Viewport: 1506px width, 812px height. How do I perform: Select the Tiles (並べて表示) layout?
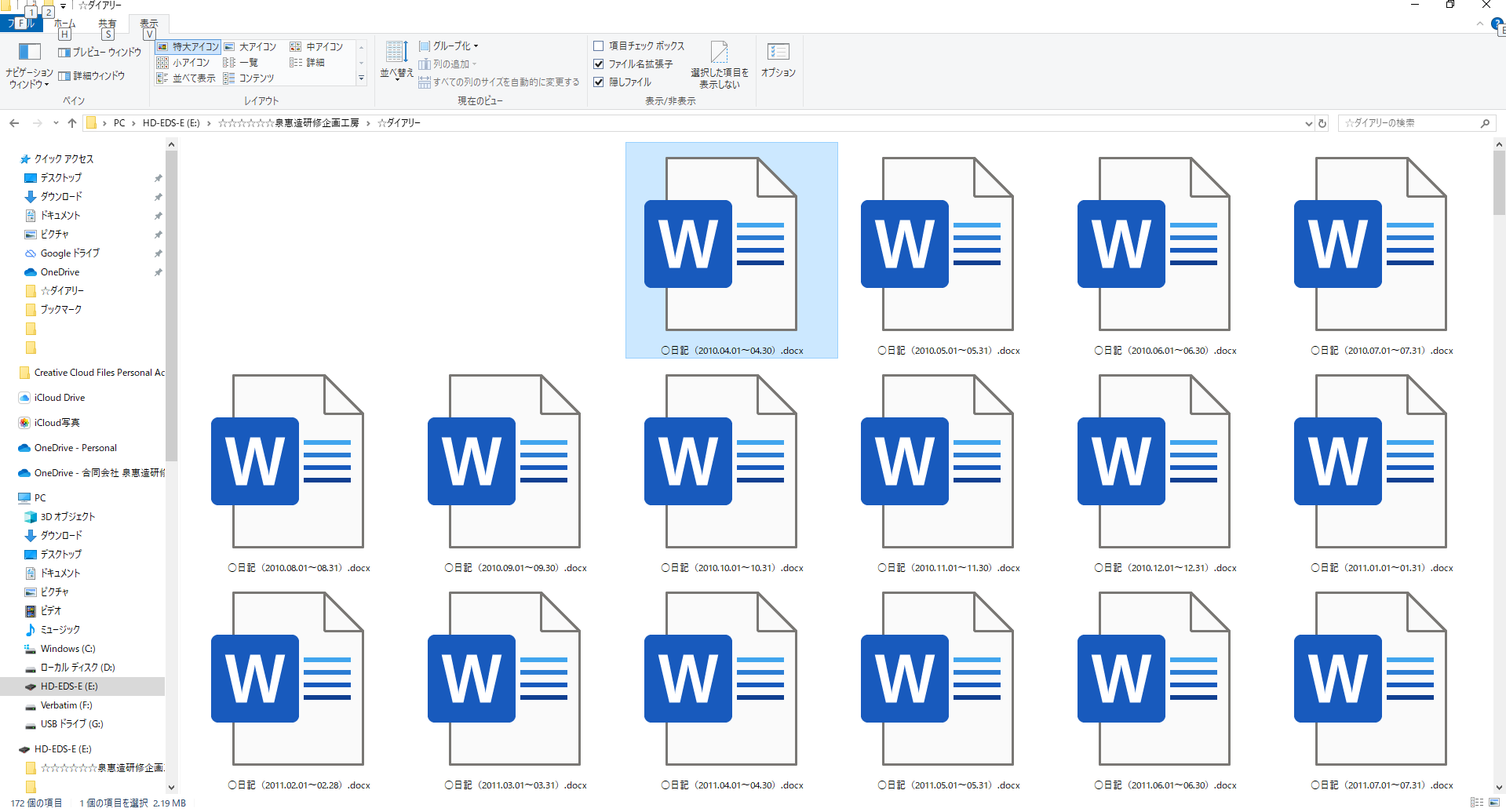coord(186,78)
